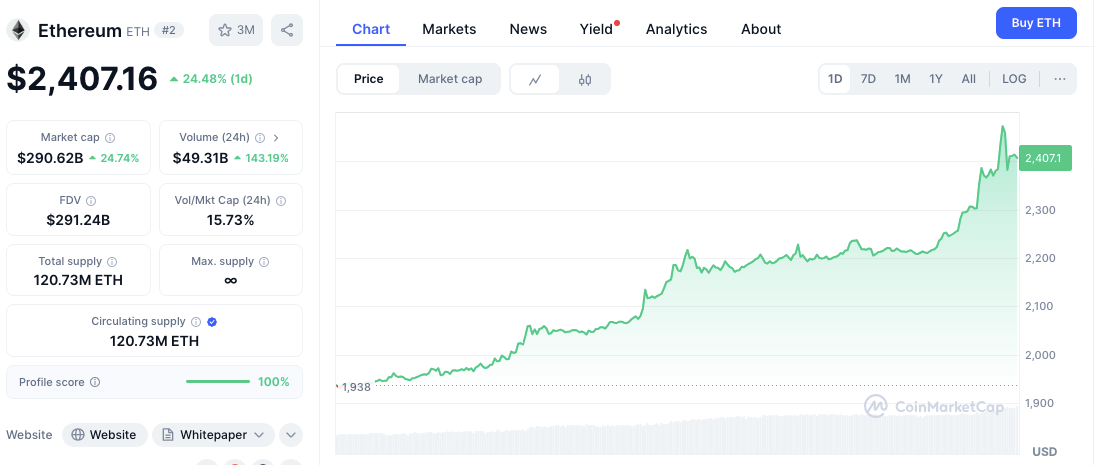Open the Markets tab

(x=449, y=29)
